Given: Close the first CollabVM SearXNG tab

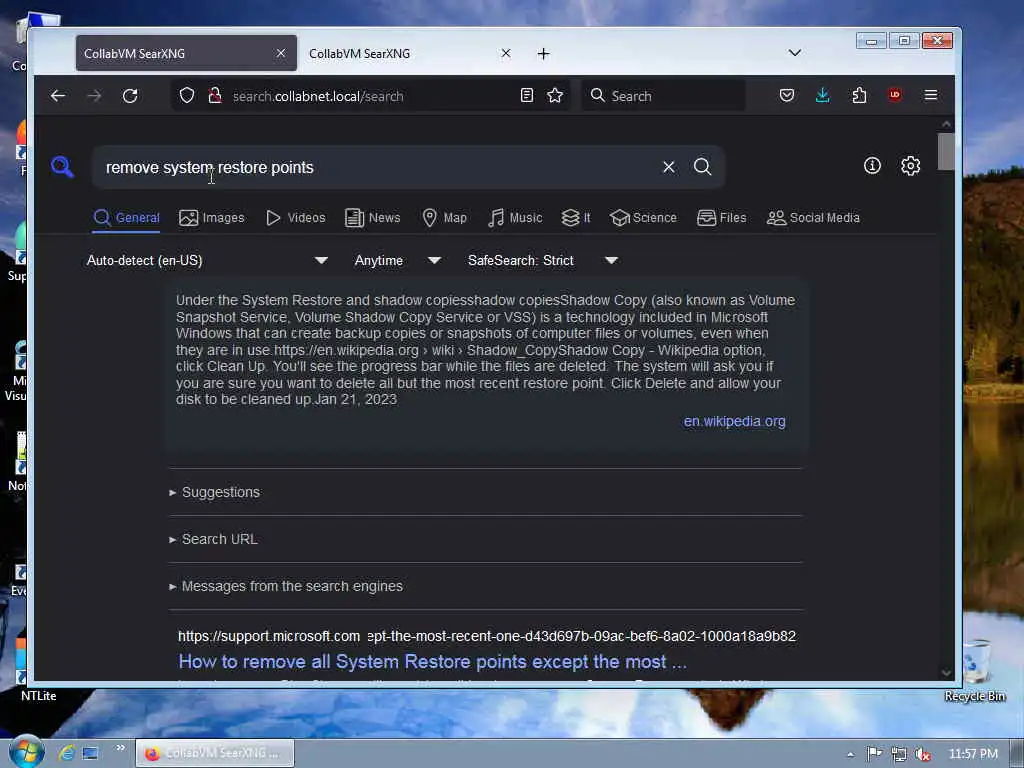Looking at the screenshot, I should click(281, 53).
